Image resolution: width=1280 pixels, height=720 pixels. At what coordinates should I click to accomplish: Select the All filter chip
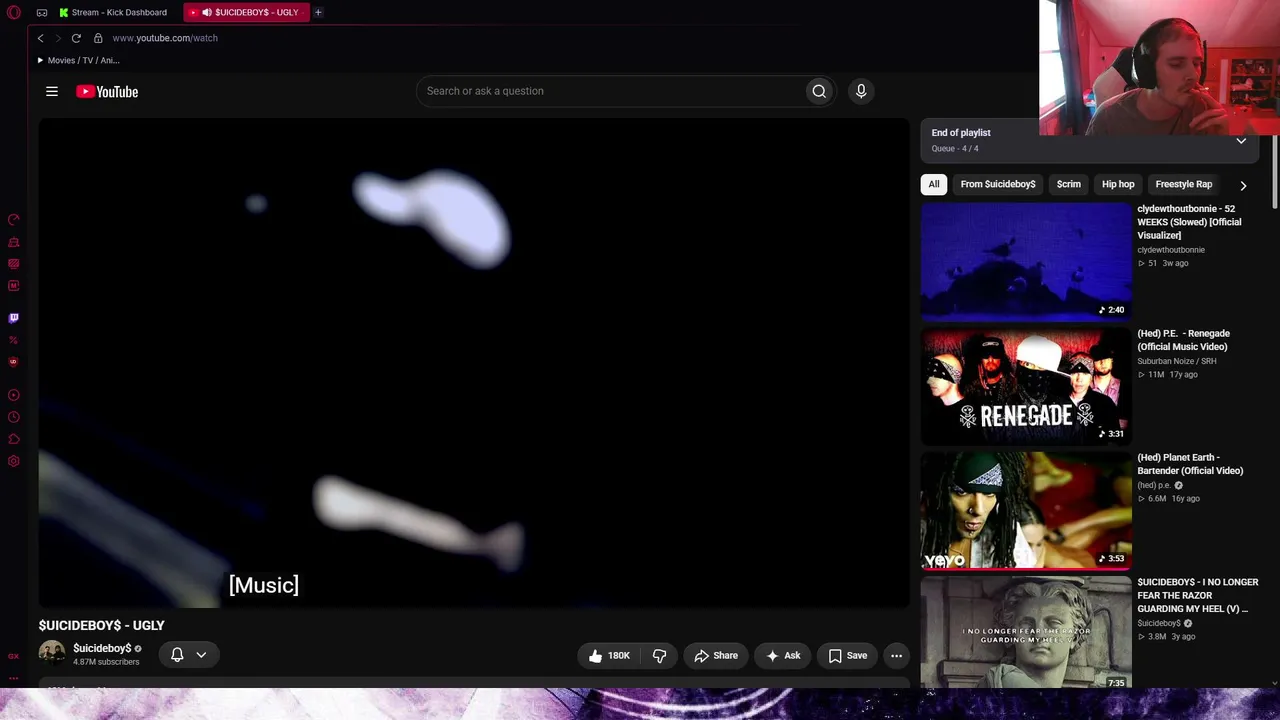coord(934,184)
